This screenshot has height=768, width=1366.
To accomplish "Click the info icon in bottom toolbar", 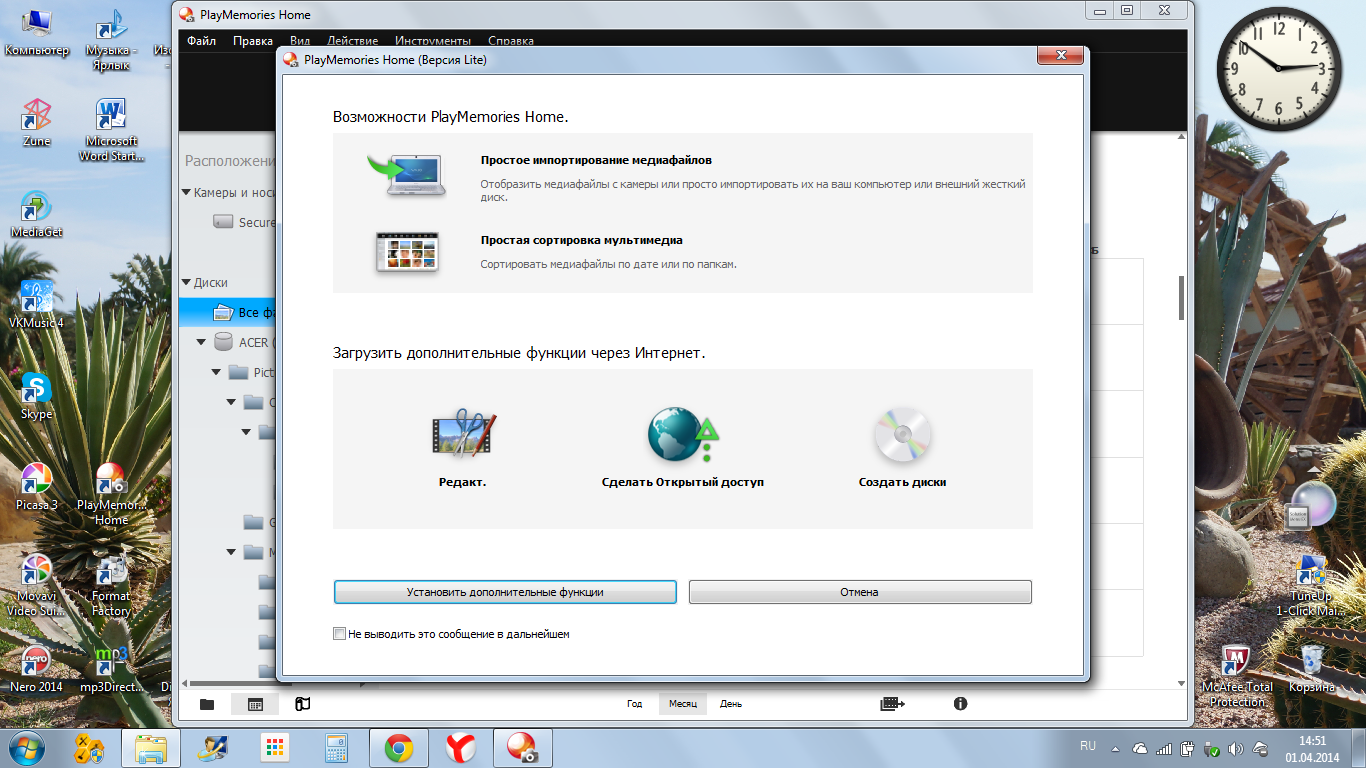I will [x=960, y=704].
